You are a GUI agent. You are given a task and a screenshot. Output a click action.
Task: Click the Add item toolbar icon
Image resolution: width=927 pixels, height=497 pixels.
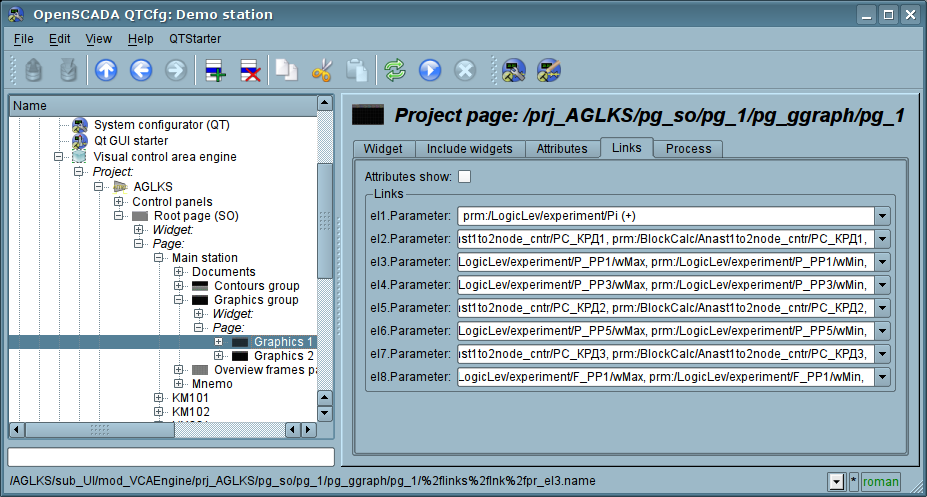215,70
